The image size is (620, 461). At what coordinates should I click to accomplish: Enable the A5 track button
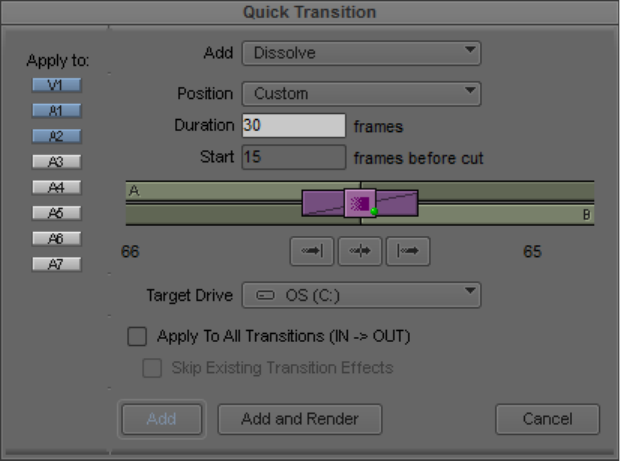click(x=57, y=213)
